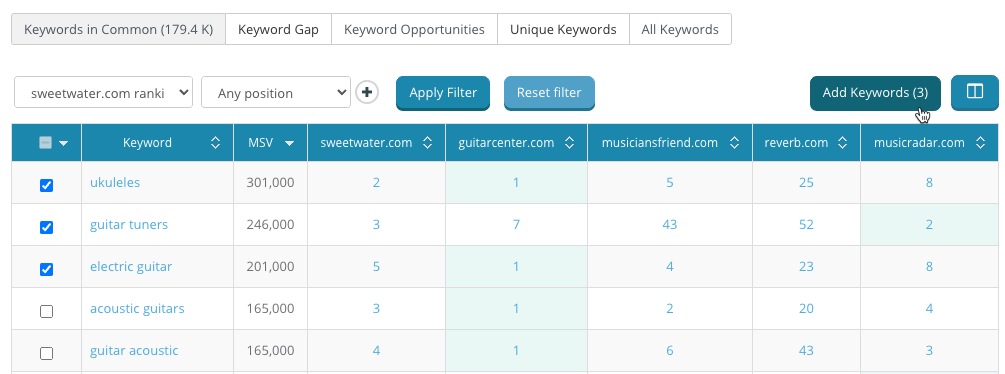The height and width of the screenshot is (374, 1005).
Task: Sort by Keyword column arrows
Action: click(215, 143)
